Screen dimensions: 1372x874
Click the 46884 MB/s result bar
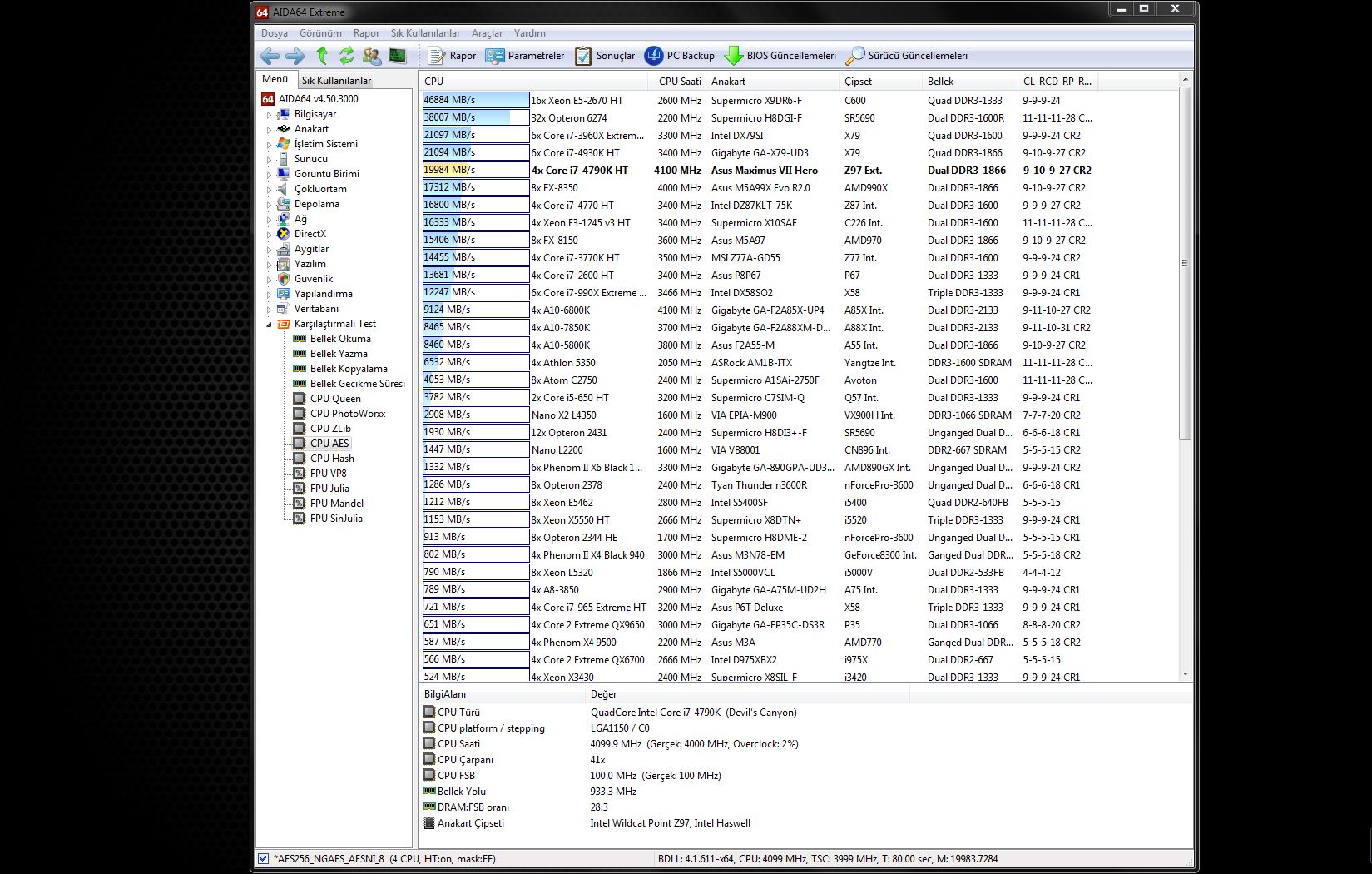(x=476, y=100)
